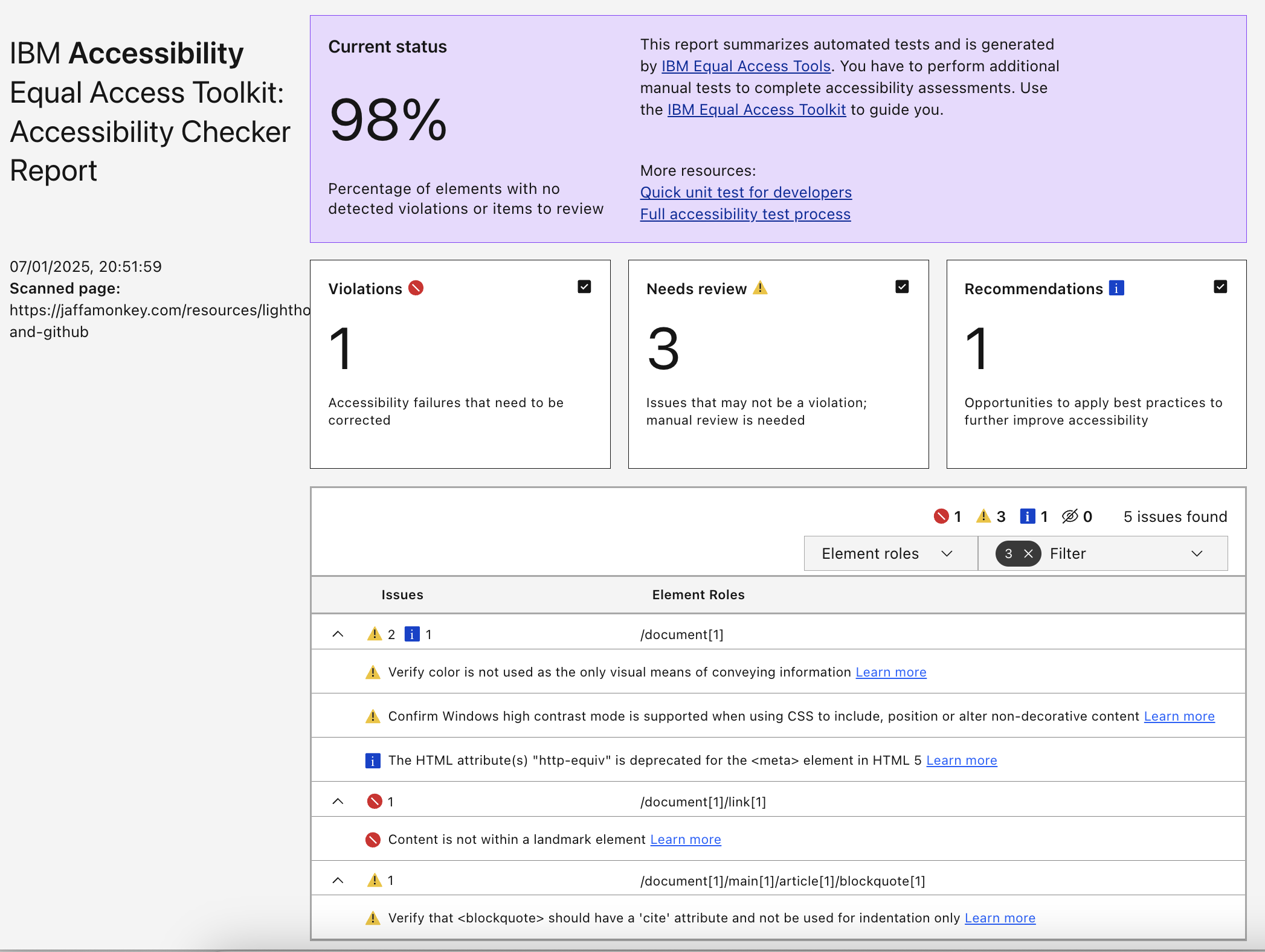Click warning icon next to blockquote cite issue

pyautogui.click(x=373, y=918)
